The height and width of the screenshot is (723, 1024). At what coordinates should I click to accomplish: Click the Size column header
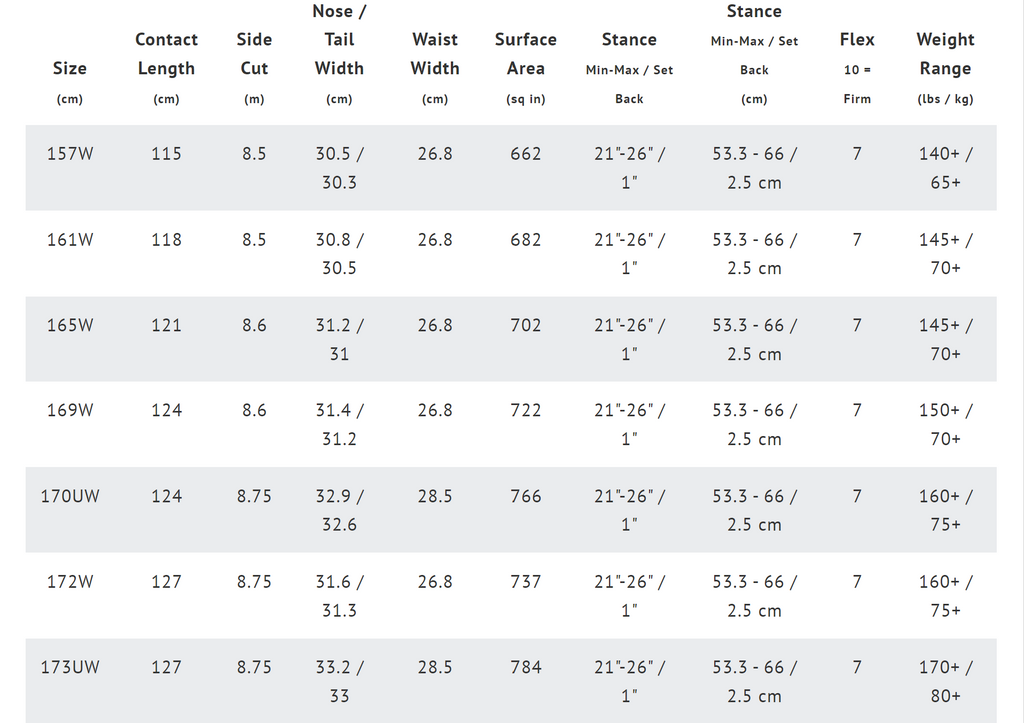(70, 82)
